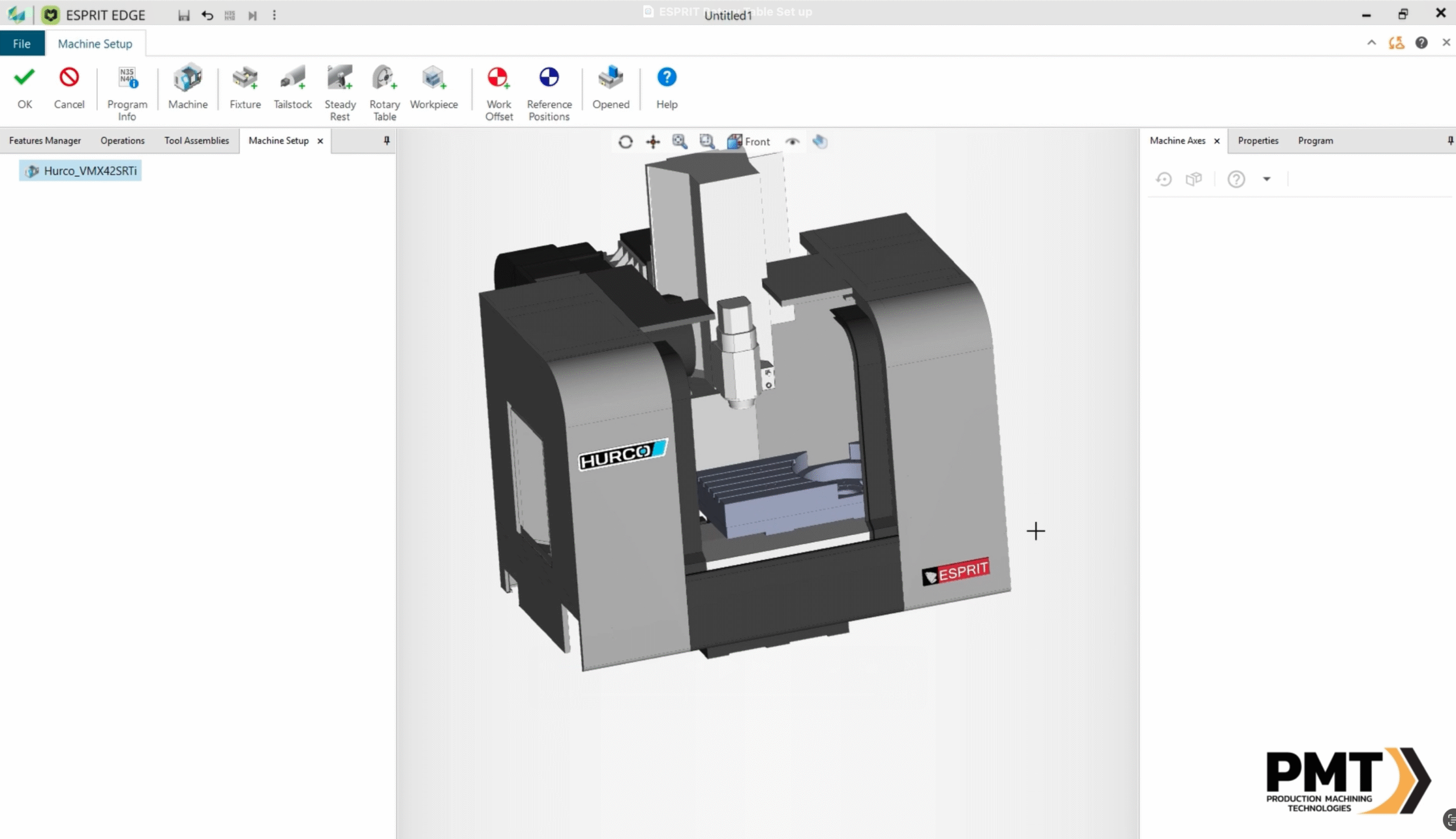Switch to Features Manager tab

pyautogui.click(x=45, y=140)
